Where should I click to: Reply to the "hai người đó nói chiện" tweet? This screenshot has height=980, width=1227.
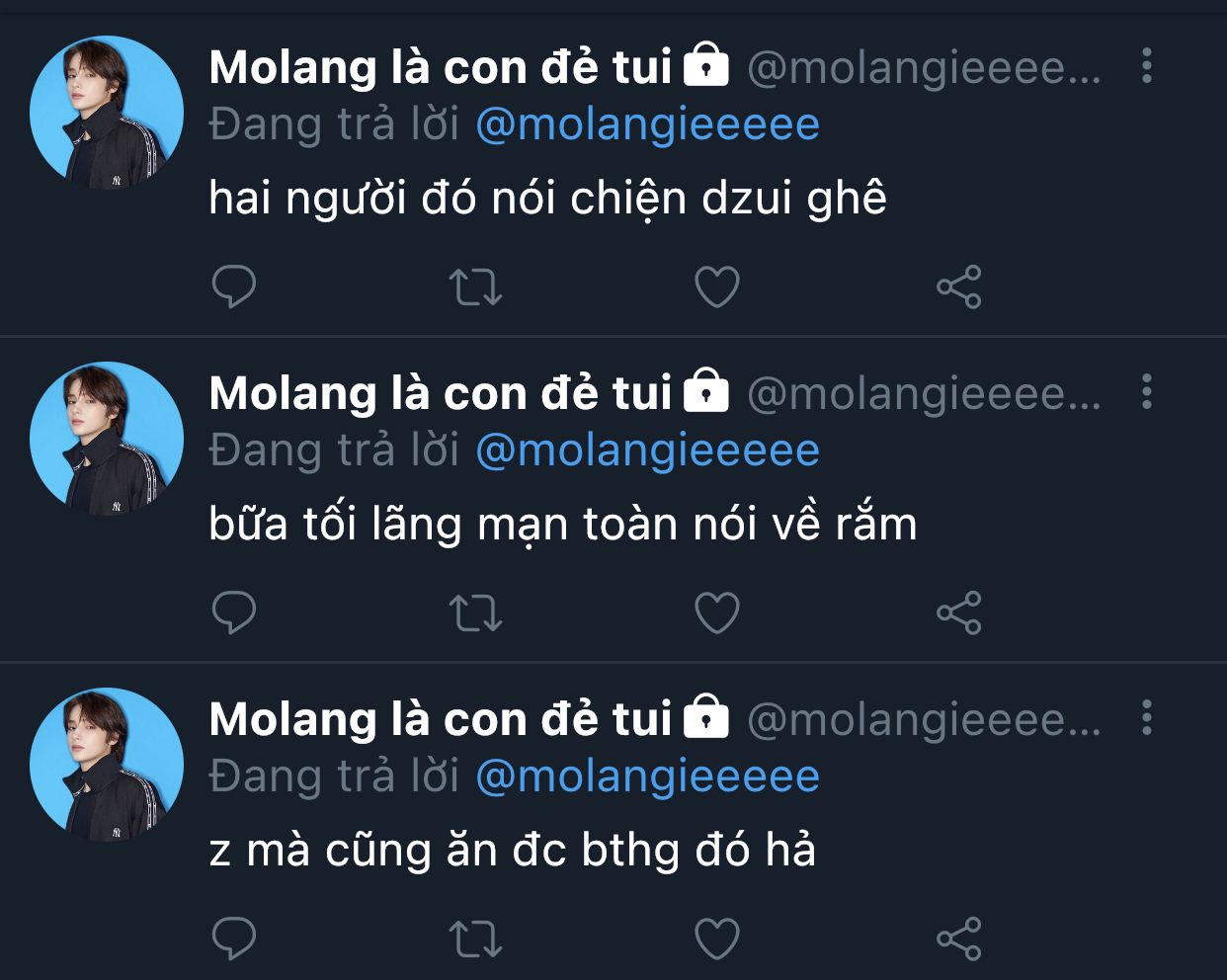coord(234,287)
